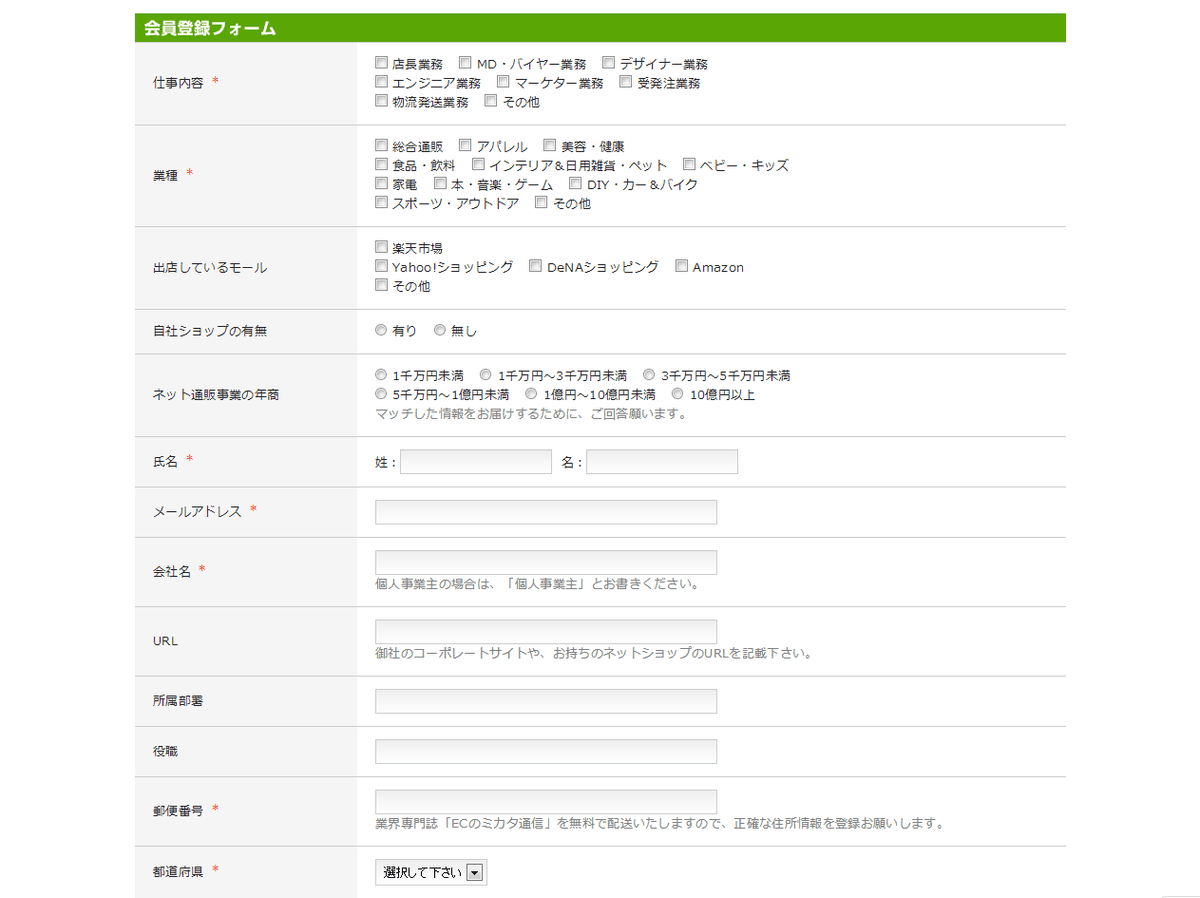Check the Amazon checkbox
The width and height of the screenshot is (1200, 898).
[682, 267]
